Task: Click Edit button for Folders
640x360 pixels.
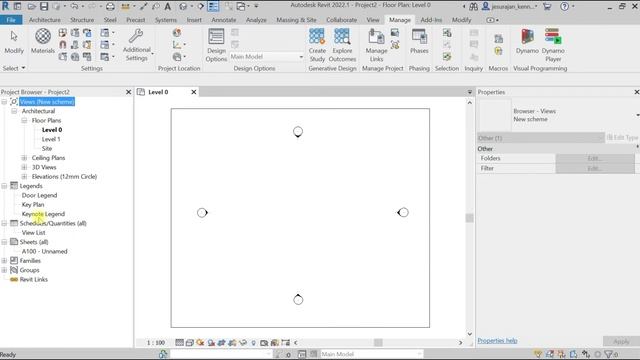Action: point(595,158)
